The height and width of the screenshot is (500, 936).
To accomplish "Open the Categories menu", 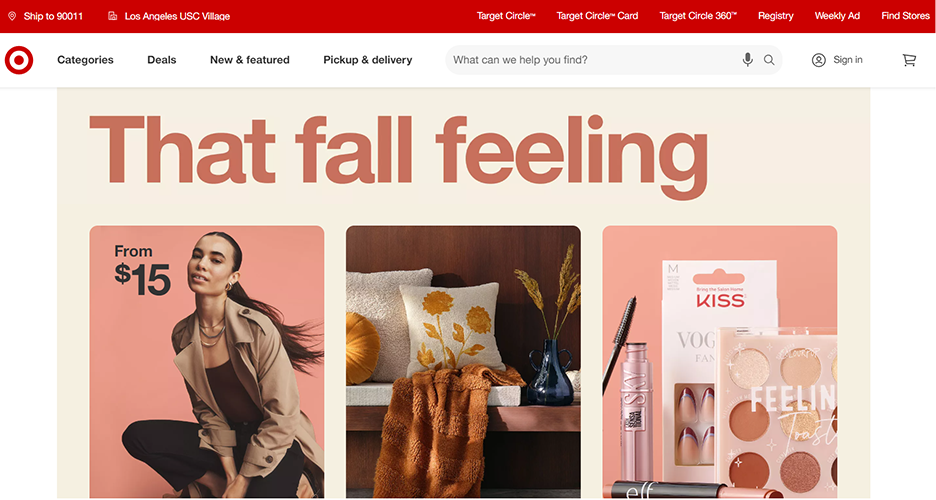I will (x=85, y=60).
